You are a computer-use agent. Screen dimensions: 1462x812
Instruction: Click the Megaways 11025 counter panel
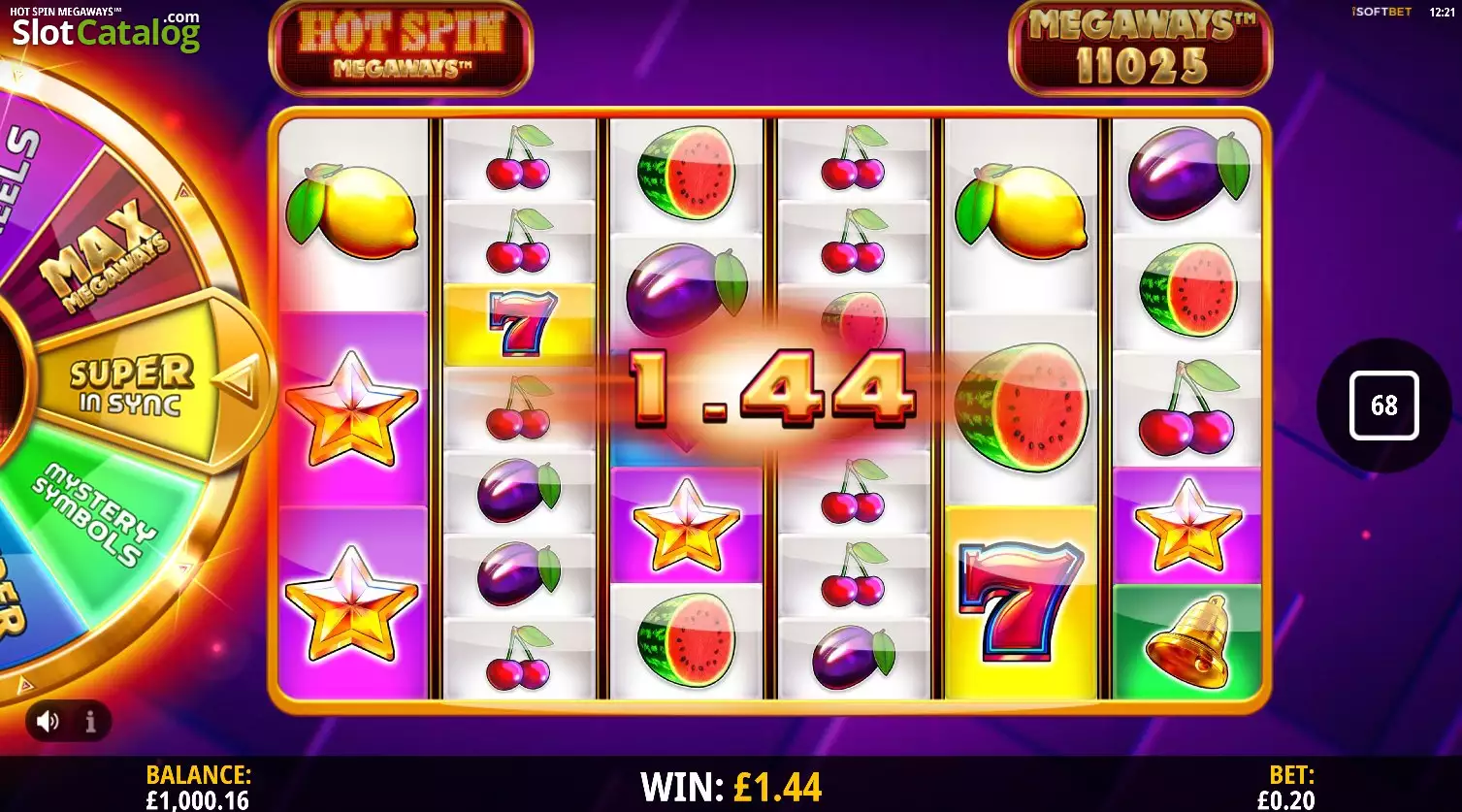[x=1140, y=47]
